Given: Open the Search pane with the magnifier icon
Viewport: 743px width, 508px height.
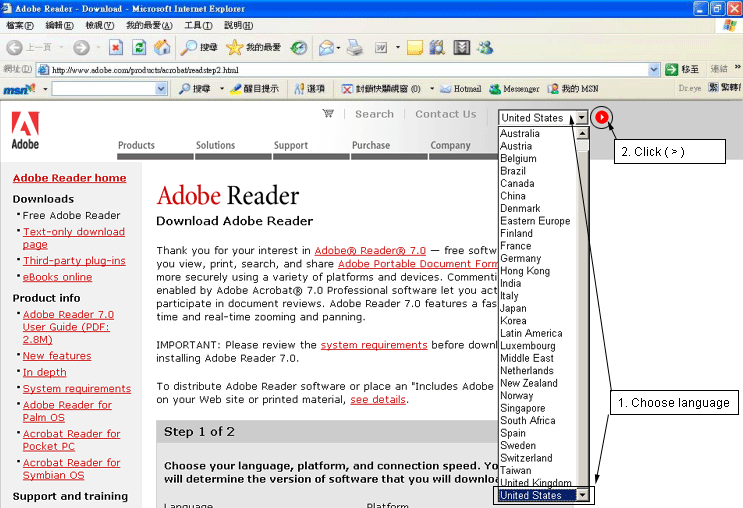Looking at the screenshot, I should coord(189,47).
